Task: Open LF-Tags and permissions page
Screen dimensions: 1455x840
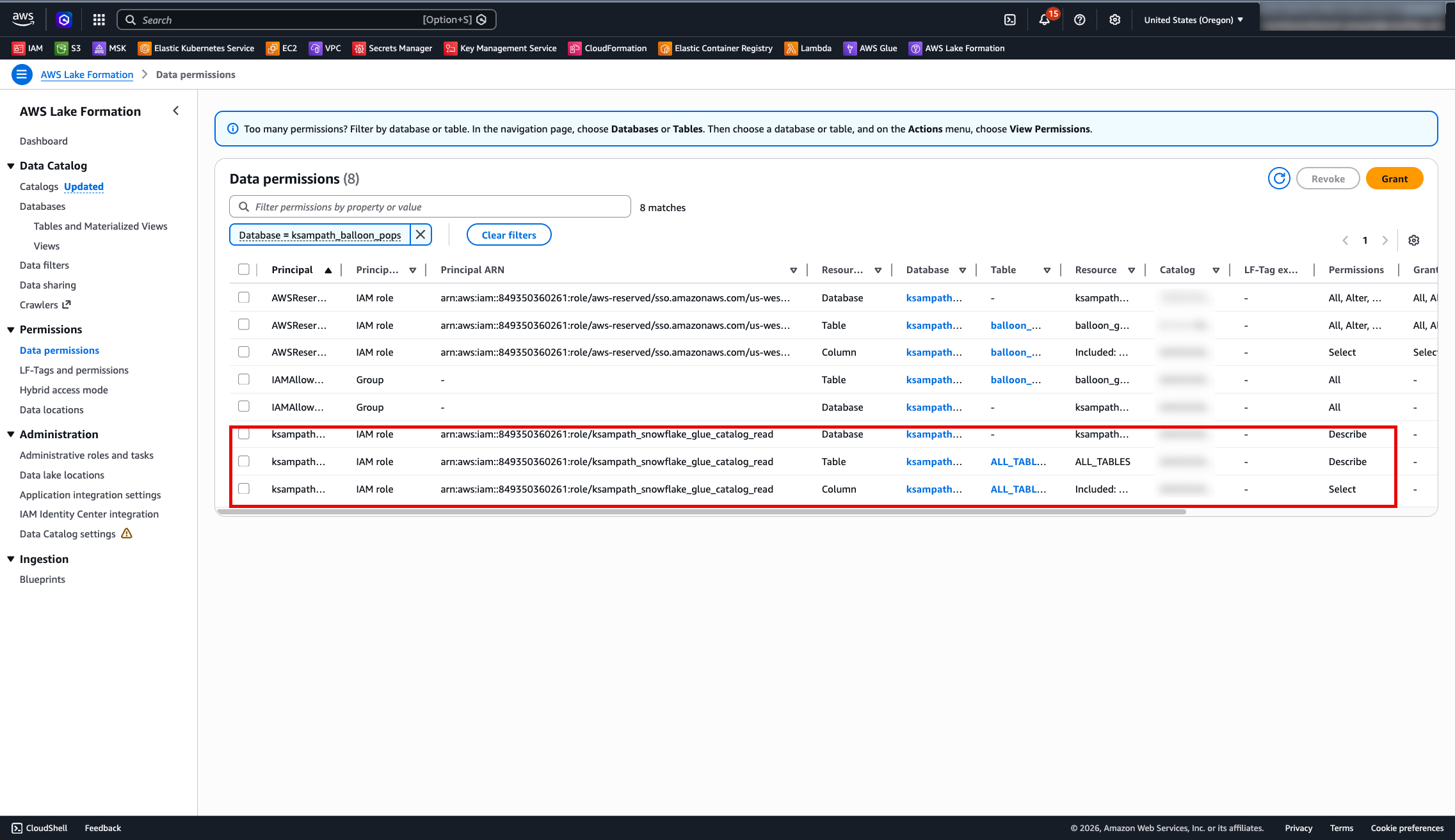Action: tap(74, 370)
